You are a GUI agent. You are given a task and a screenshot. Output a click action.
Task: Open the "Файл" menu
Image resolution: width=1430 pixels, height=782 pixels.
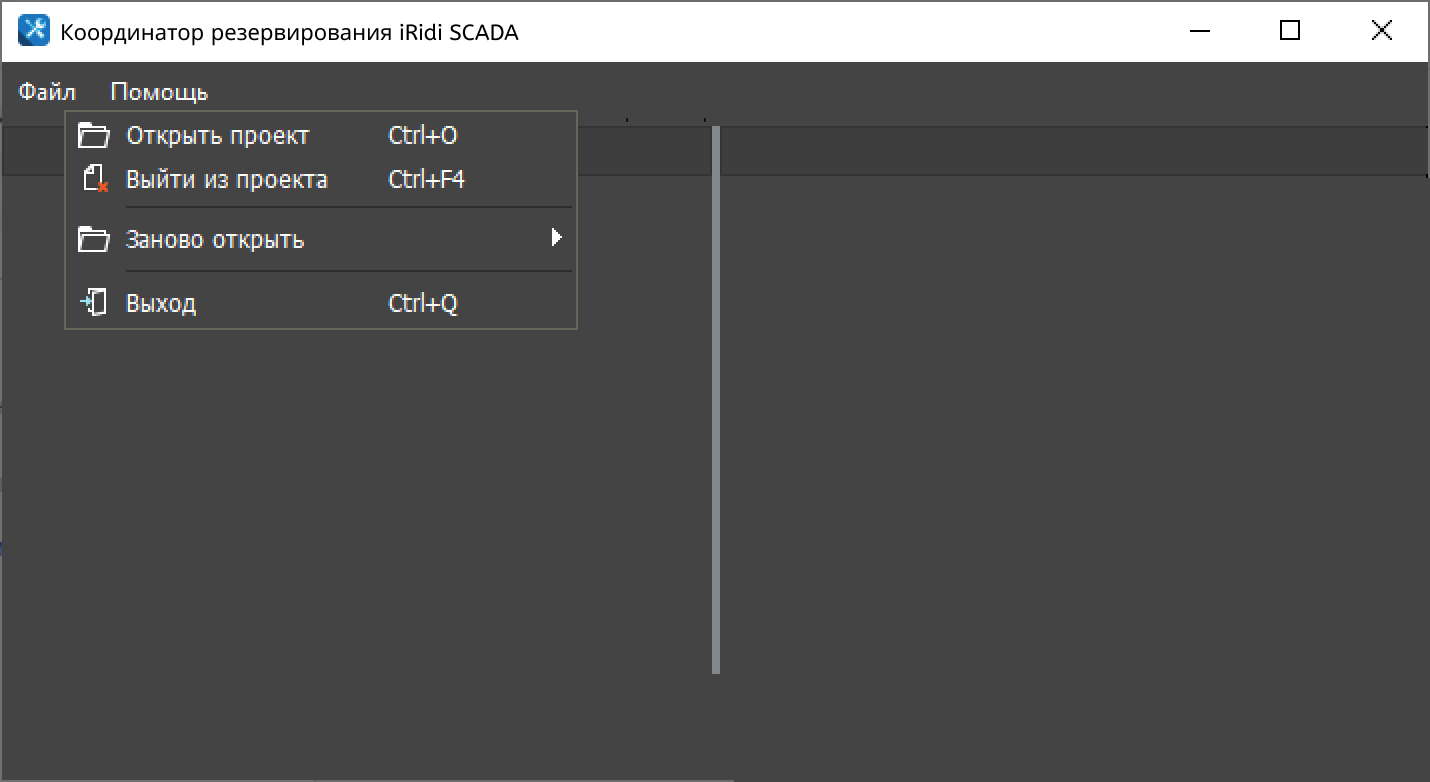pyautogui.click(x=47, y=93)
